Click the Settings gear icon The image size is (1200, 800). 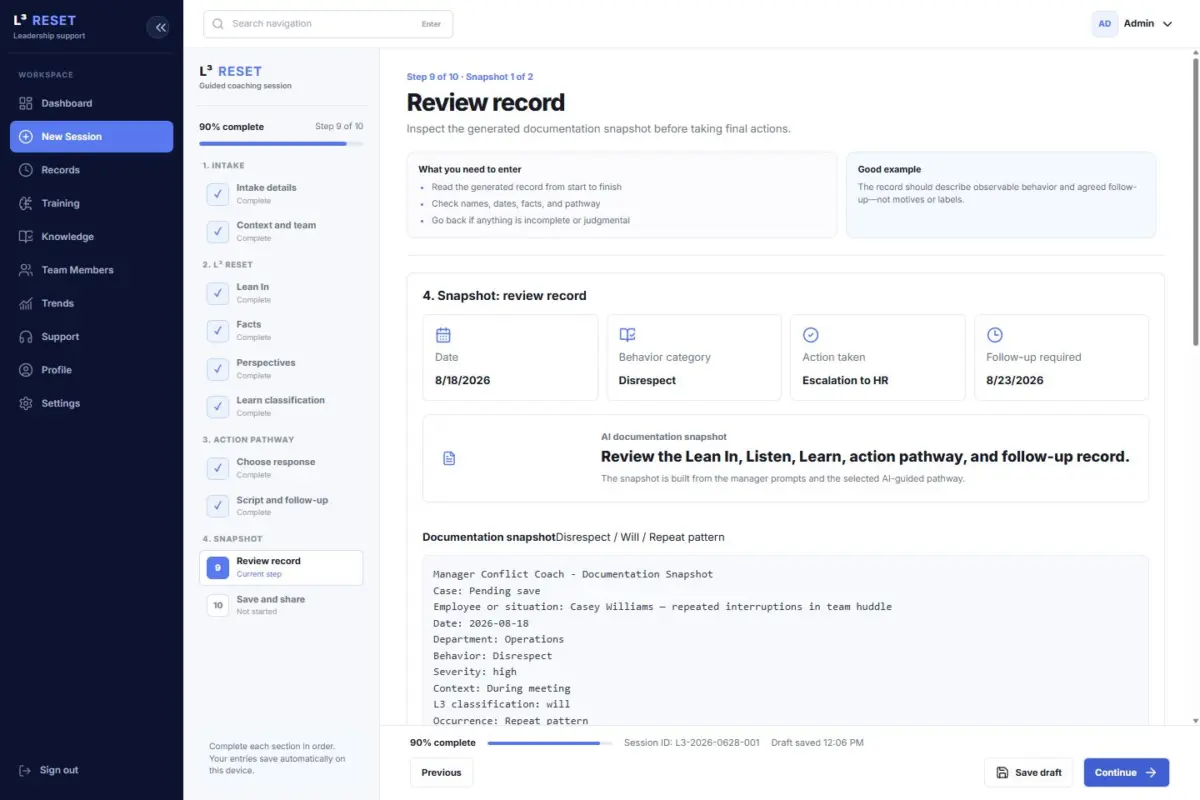(25, 403)
